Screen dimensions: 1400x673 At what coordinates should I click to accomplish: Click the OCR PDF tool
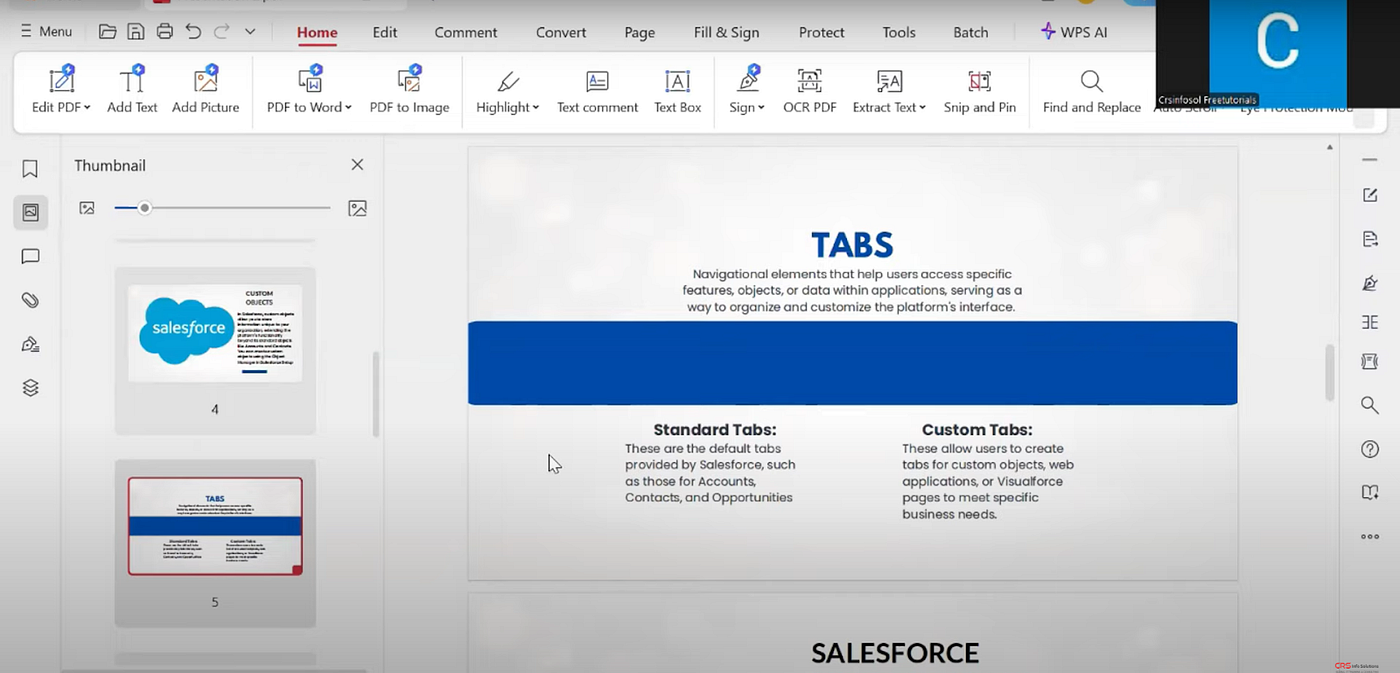810,90
